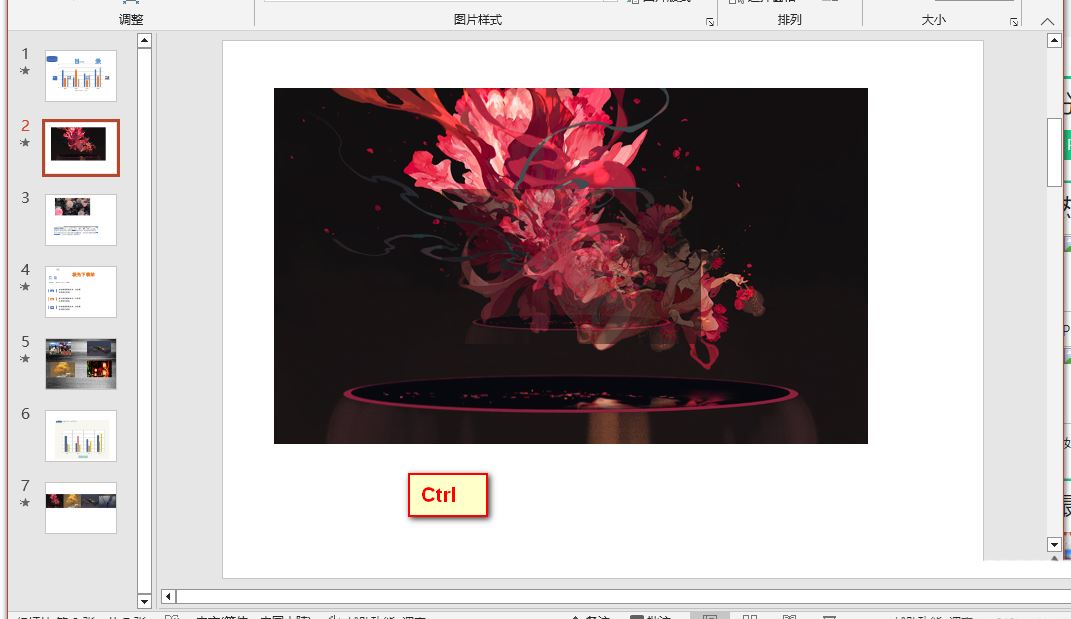
Task: Open slide 5 thumbnail with photo collage
Action: 81,363
